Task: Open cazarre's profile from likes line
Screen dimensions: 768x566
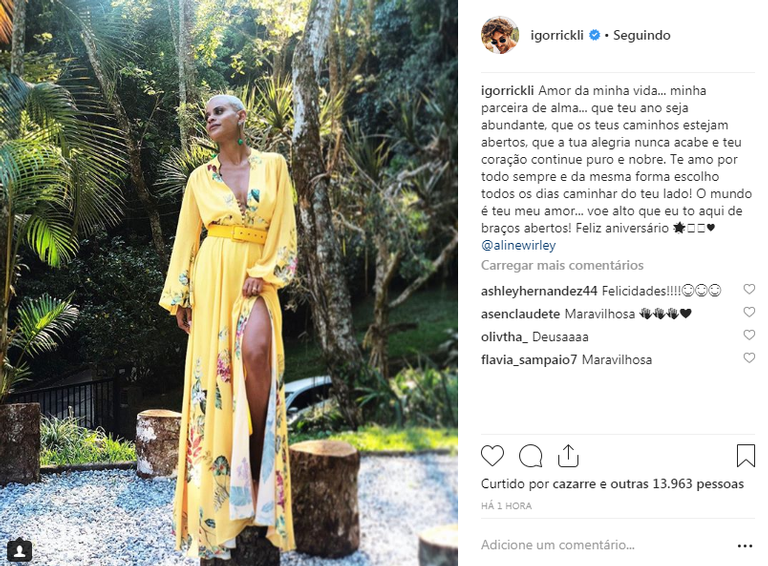Action: [x=575, y=484]
